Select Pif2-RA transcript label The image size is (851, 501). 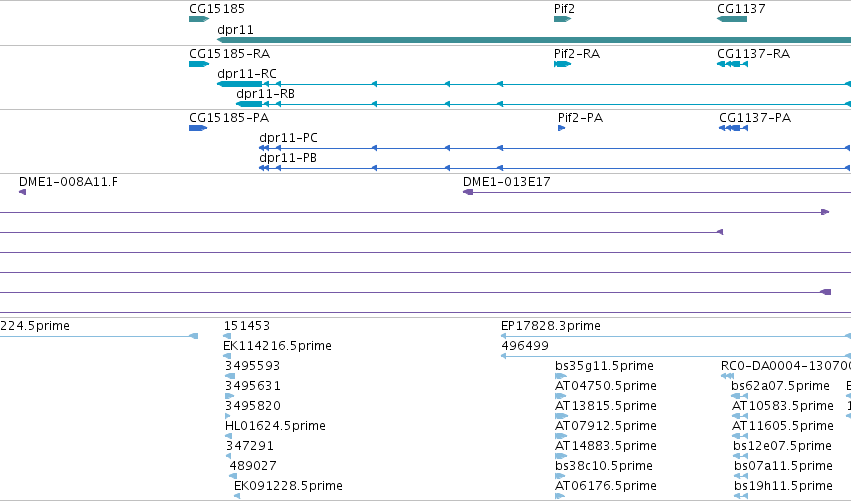tap(576, 54)
